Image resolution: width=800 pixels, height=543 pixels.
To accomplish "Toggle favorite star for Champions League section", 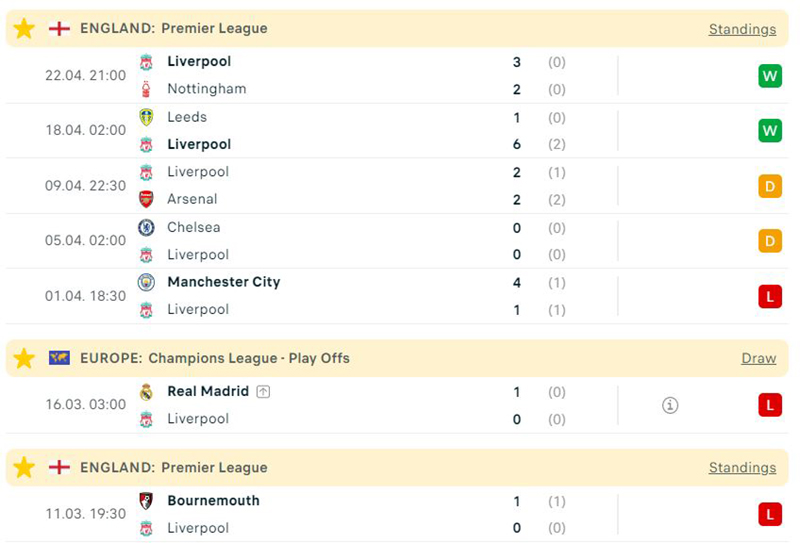I will [x=24, y=358].
